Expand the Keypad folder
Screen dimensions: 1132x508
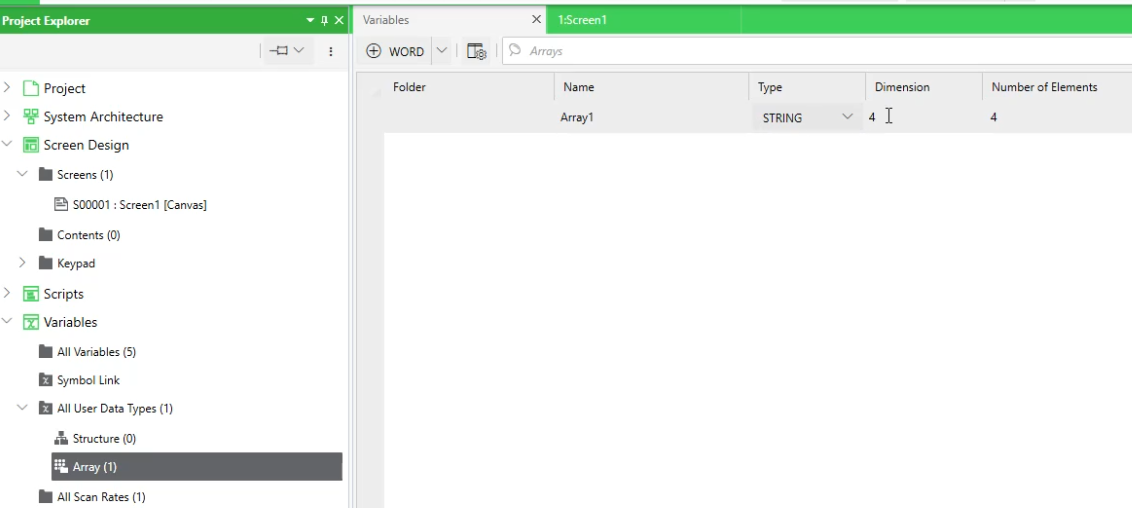(22, 263)
